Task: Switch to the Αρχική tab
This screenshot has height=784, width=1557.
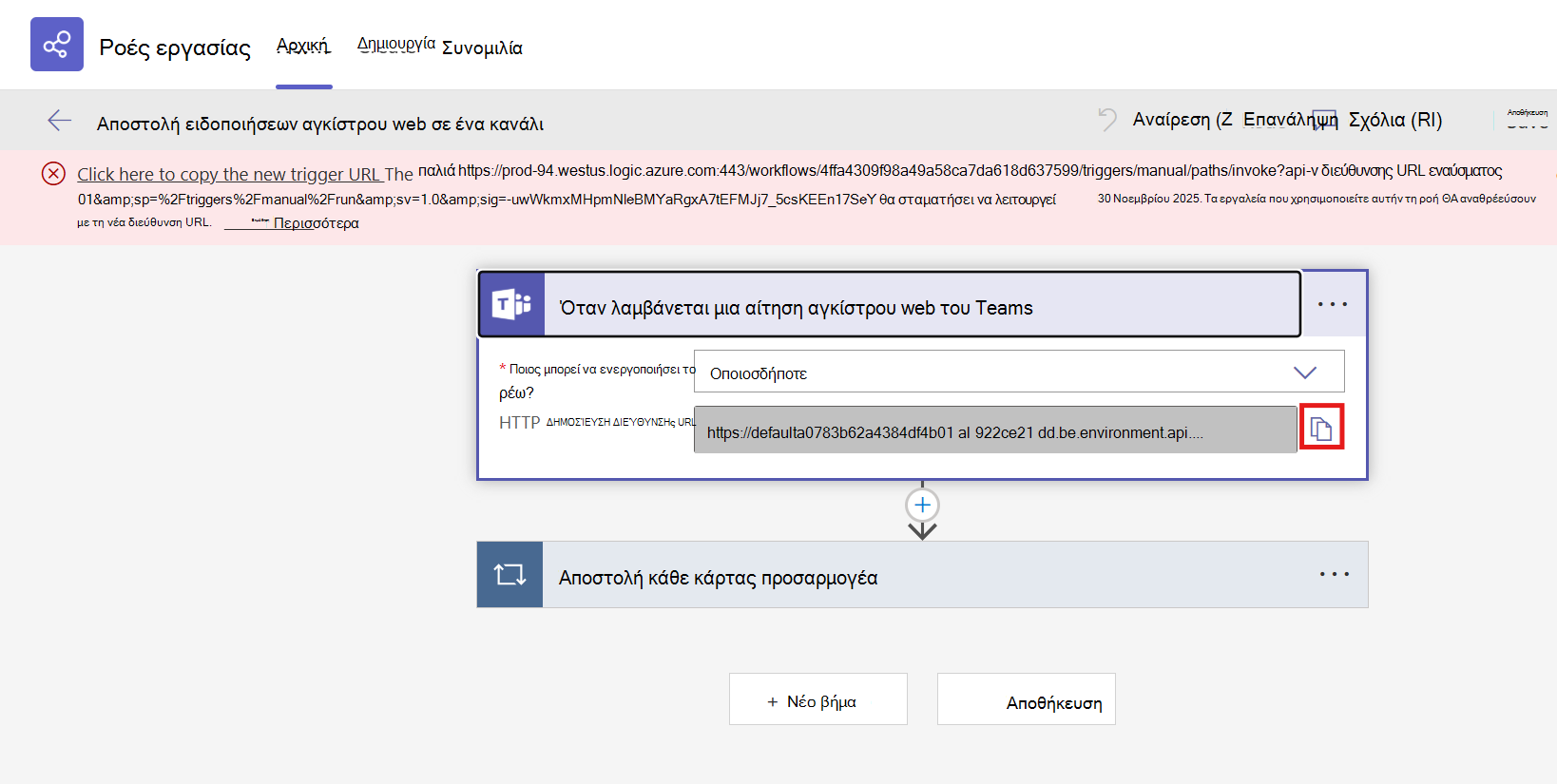Action: coord(303,46)
